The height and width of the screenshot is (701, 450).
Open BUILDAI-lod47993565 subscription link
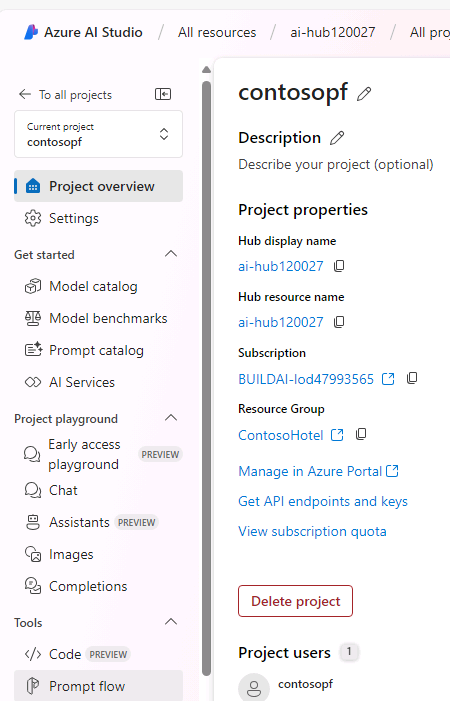tap(306, 379)
